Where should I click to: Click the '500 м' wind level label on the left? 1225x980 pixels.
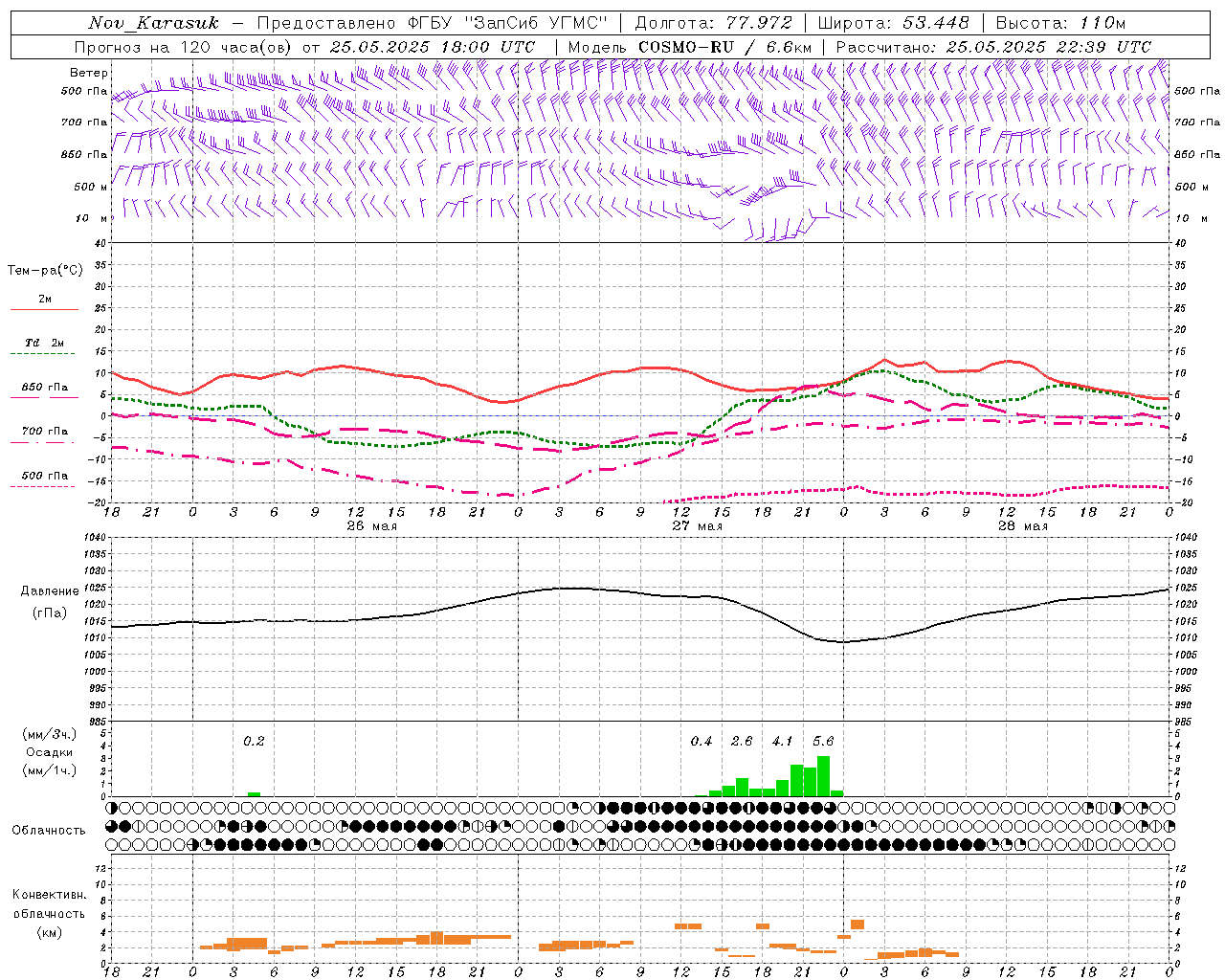pyautogui.click(x=91, y=187)
